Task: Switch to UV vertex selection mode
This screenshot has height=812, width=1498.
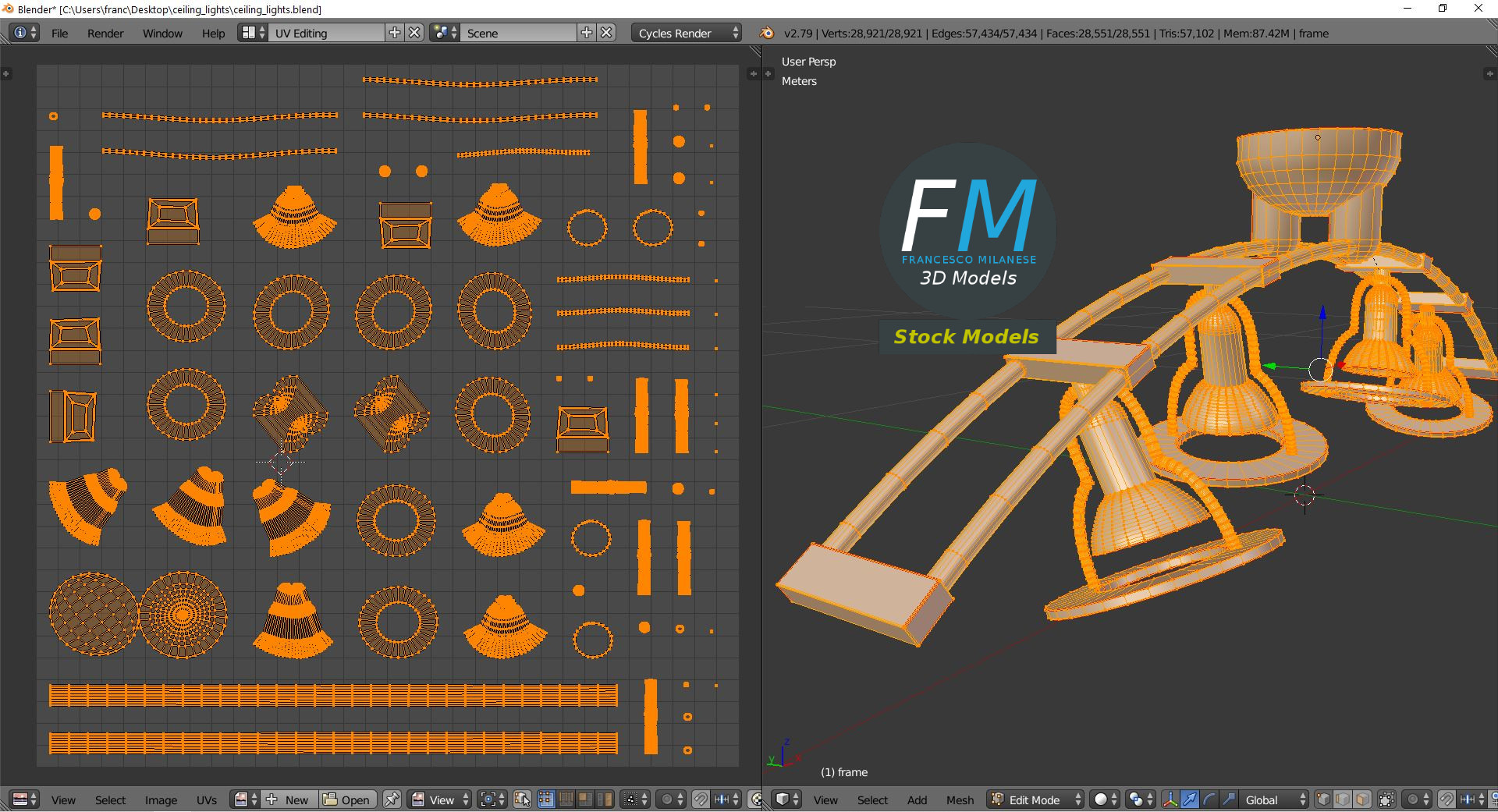Action: pos(546,800)
